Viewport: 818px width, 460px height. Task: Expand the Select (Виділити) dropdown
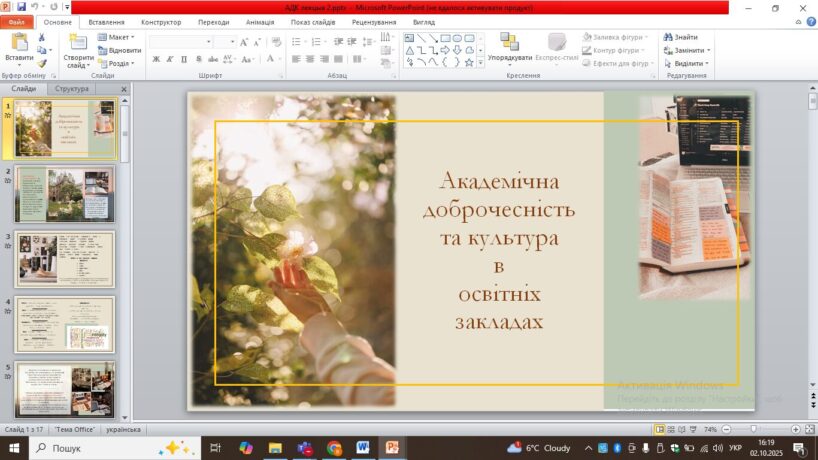(x=690, y=63)
